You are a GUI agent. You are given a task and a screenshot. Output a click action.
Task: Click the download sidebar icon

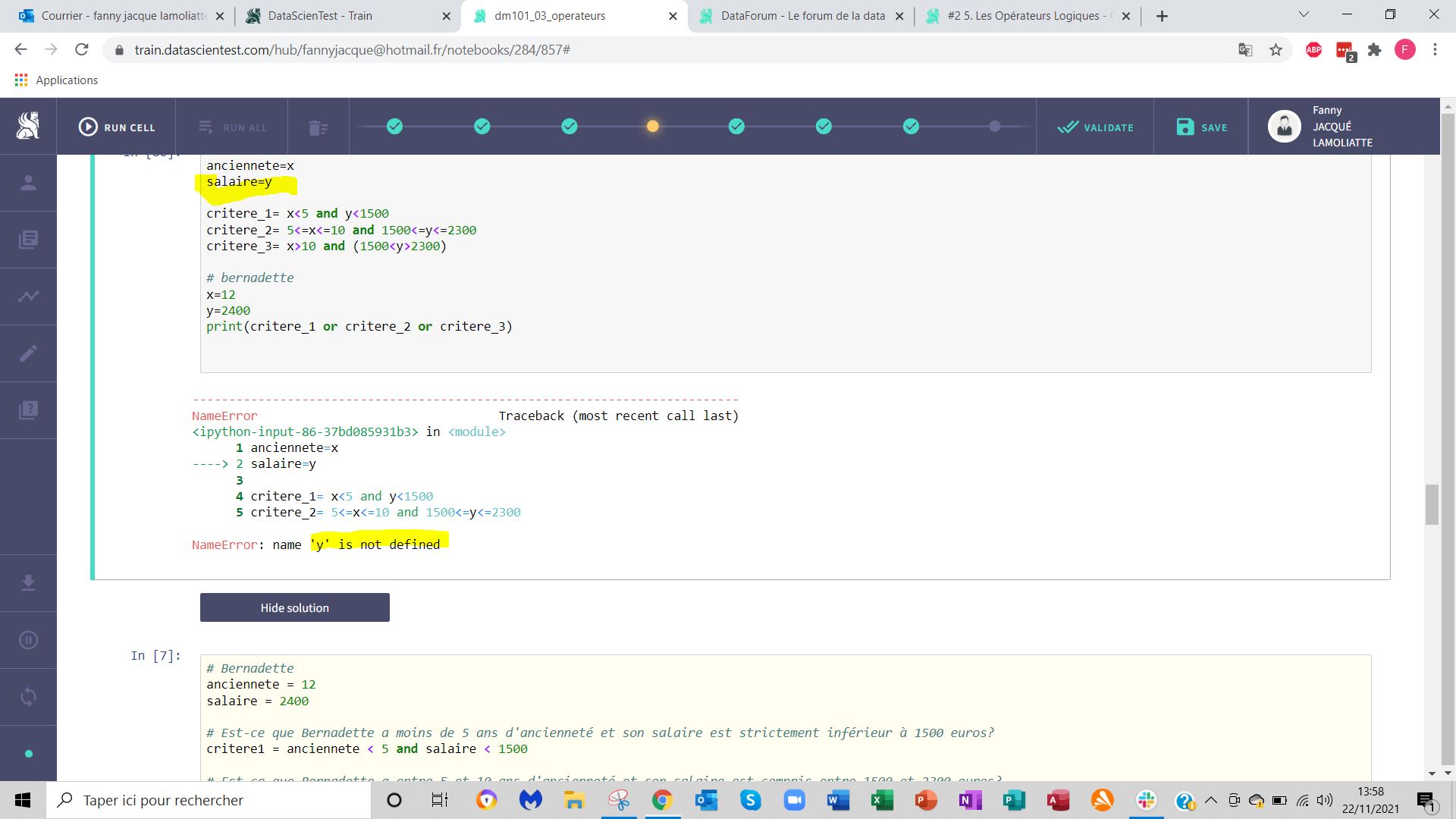tap(28, 582)
